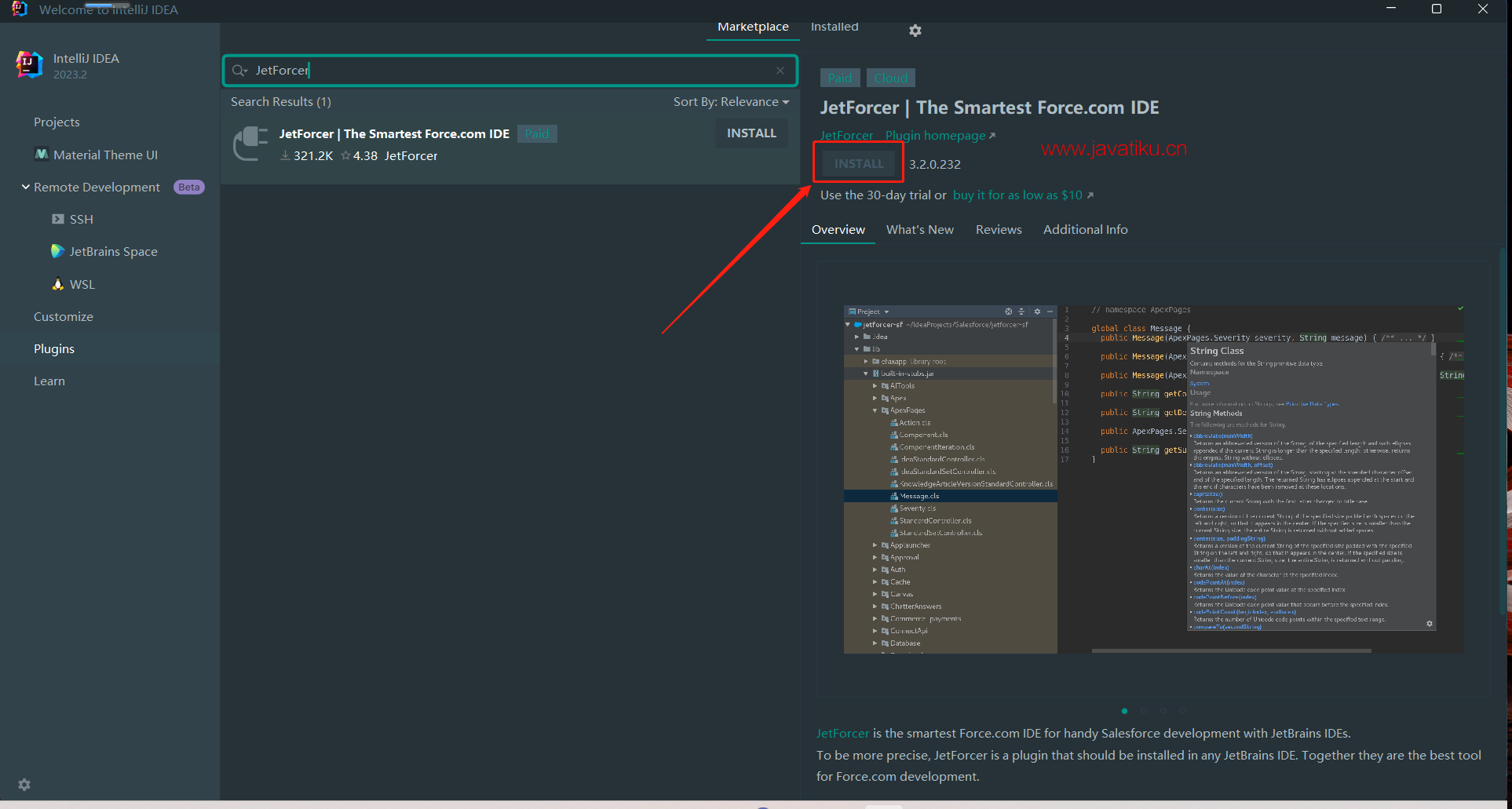The height and width of the screenshot is (809, 1512).
Task: Select the third screenshot carousel dot
Action: [x=1163, y=711]
